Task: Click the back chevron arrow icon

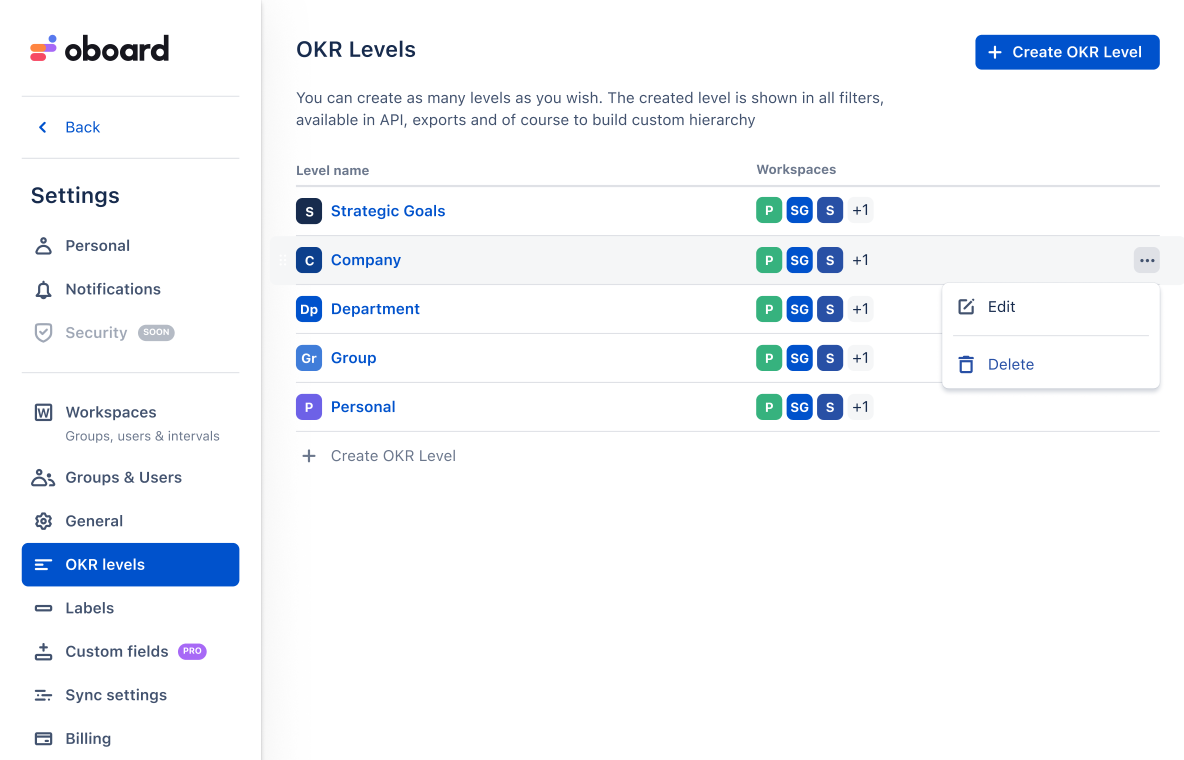Action: (43, 127)
